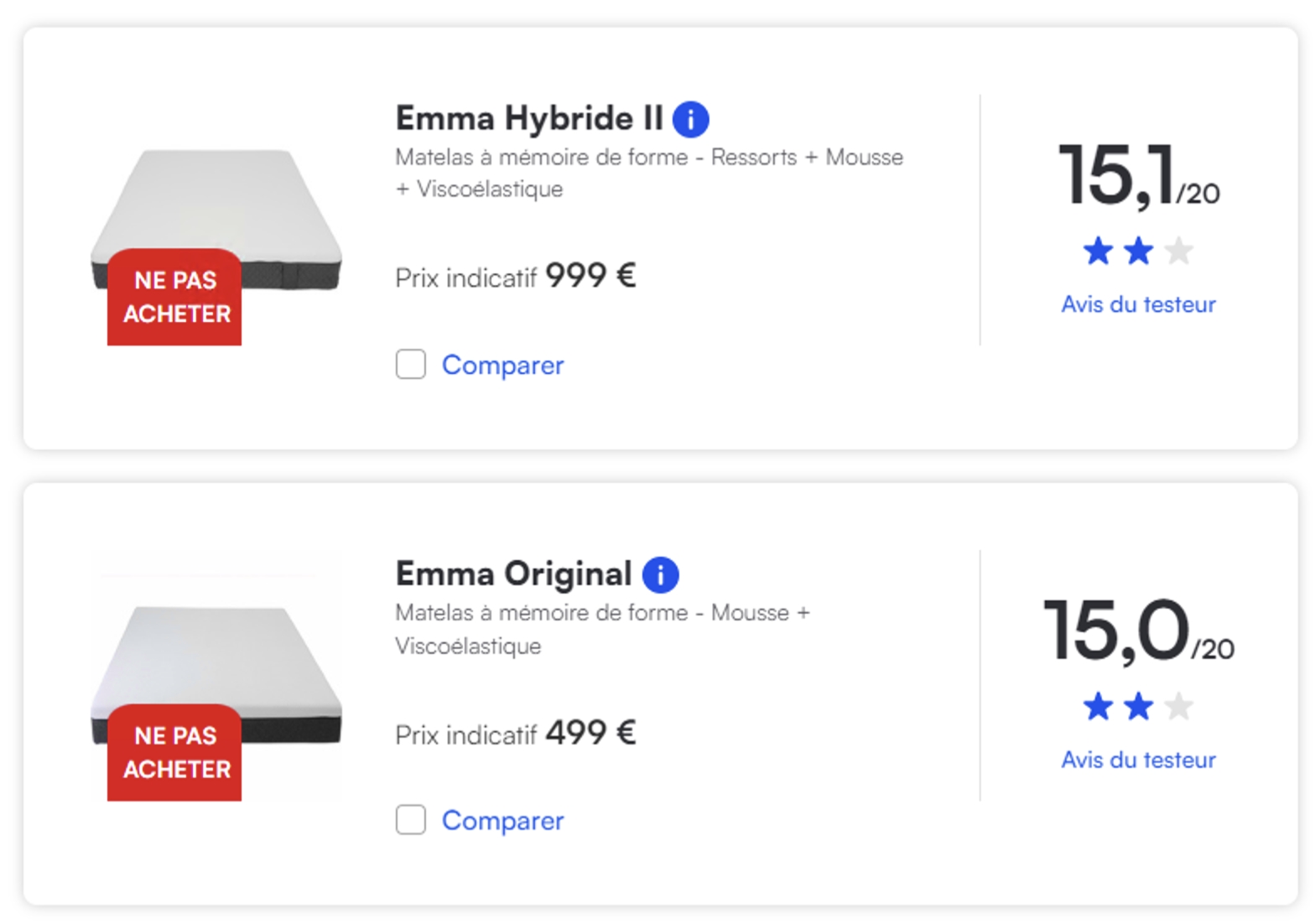The image size is (1315, 924).
Task: Check the Comparer box for Emma Original
Action: 411,820
